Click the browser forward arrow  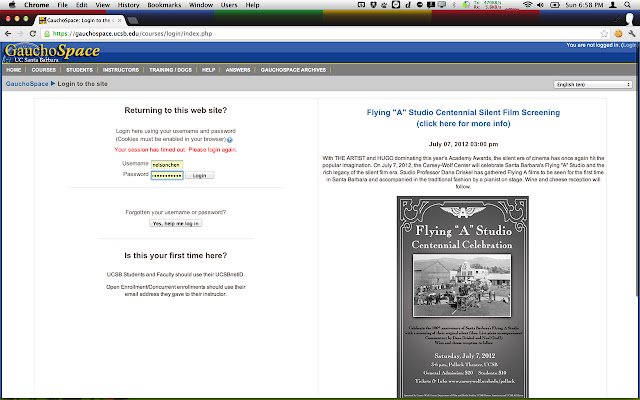coord(20,34)
